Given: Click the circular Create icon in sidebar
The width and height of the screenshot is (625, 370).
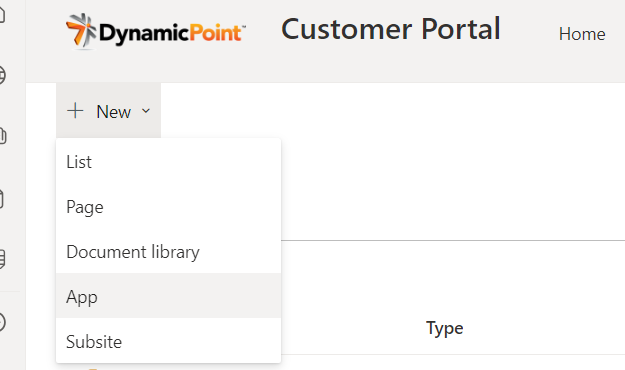Looking at the screenshot, I should 2,322.
